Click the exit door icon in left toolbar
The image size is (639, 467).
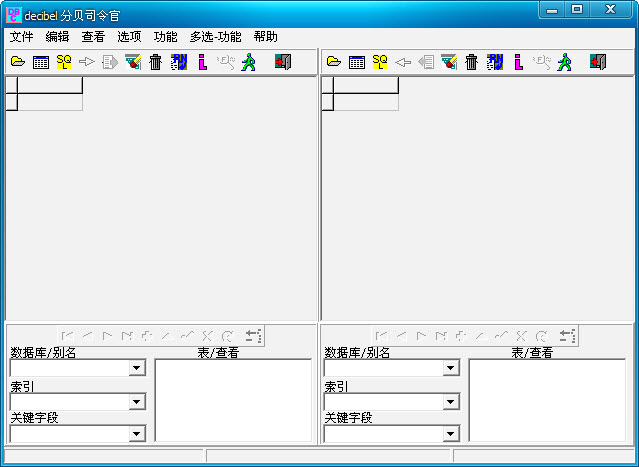[x=283, y=62]
